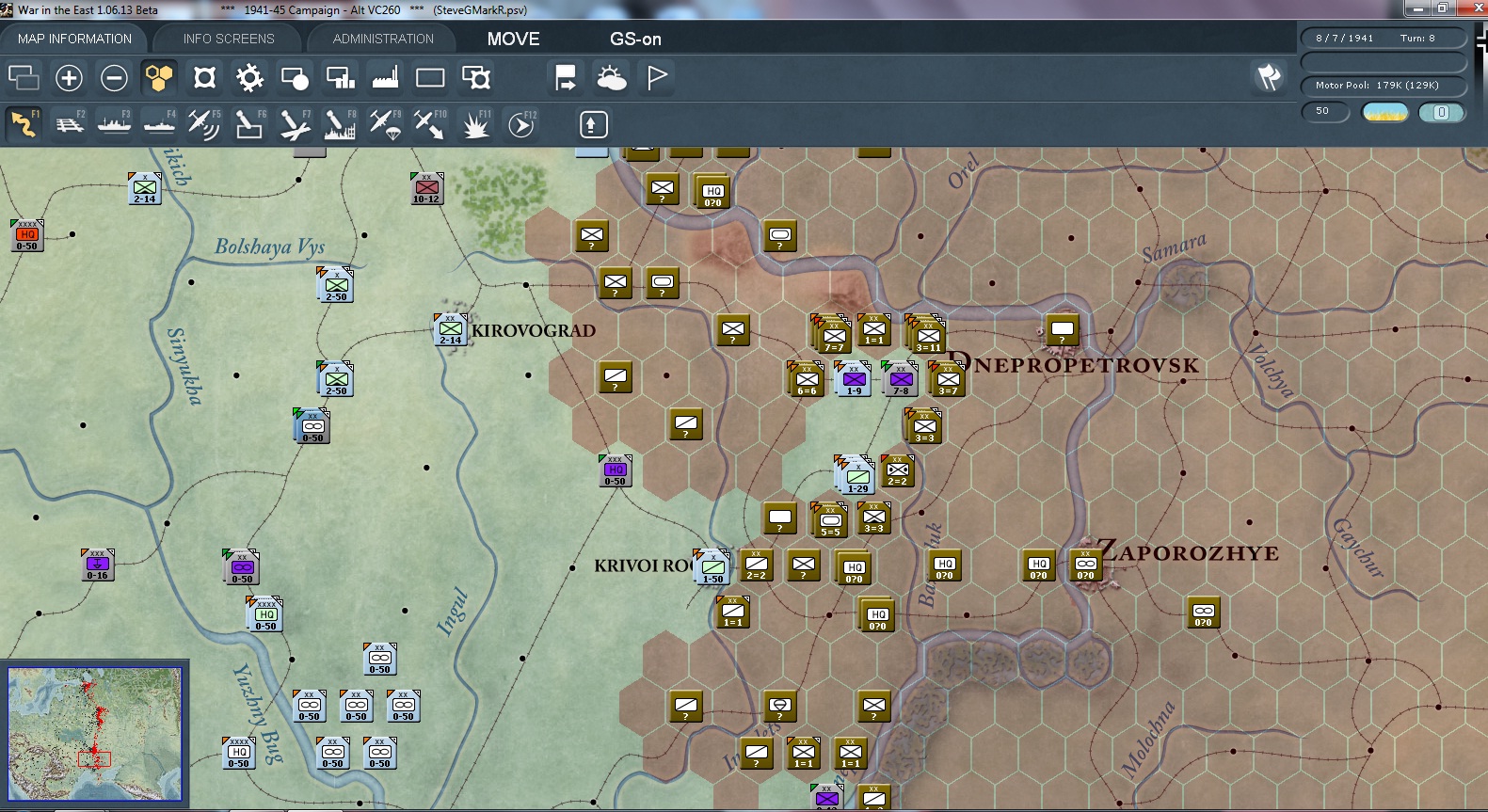Screen dimensions: 1488x812
Task: Click the overlapping windows icon in toolbar
Action: point(24,77)
